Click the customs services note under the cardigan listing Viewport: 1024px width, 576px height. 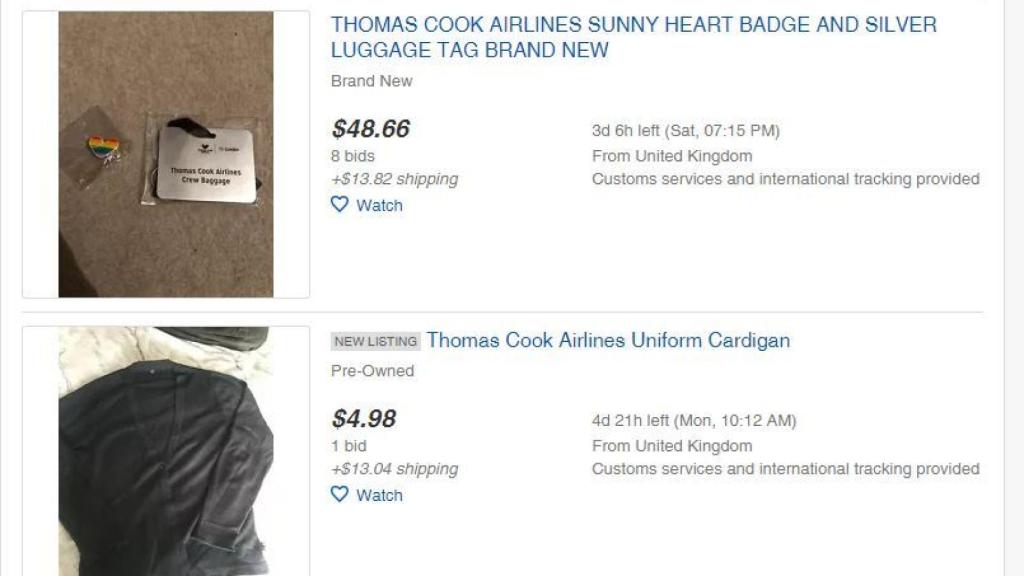(785, 469)
